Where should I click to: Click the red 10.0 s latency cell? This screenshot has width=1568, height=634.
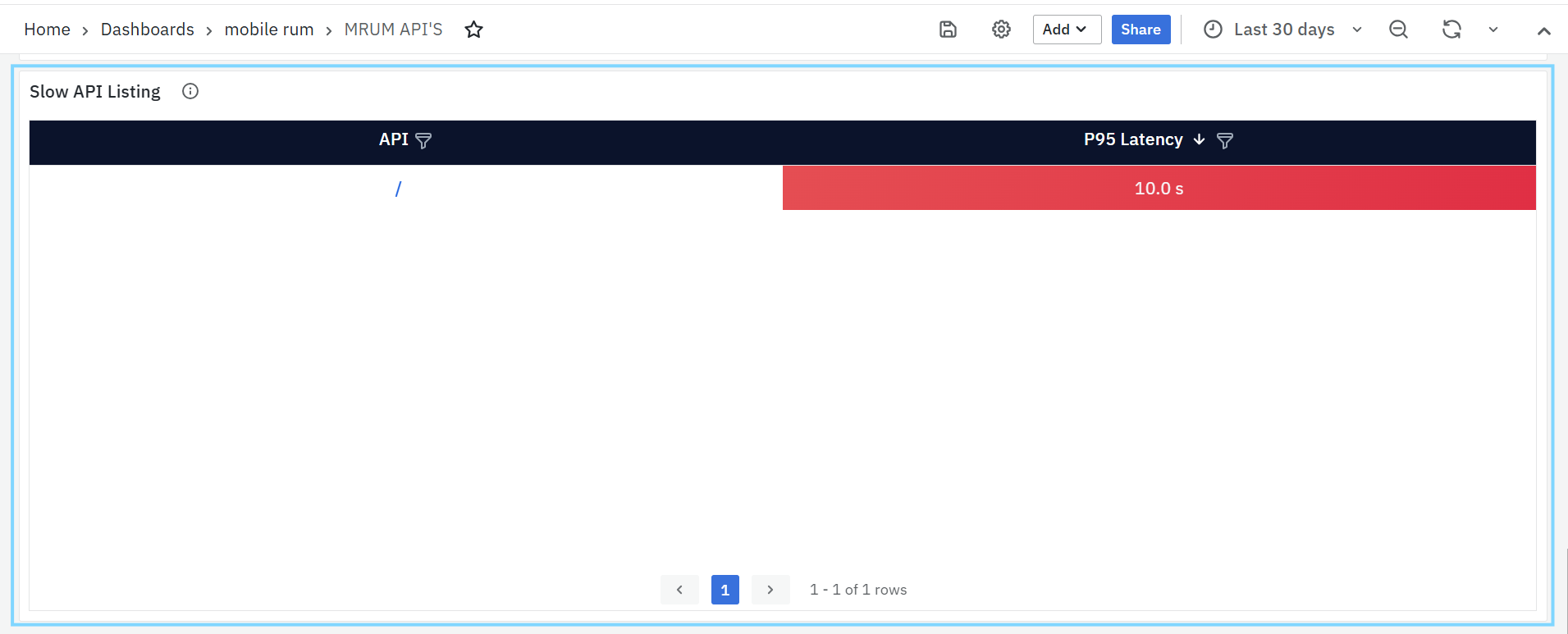[1159, 189]
